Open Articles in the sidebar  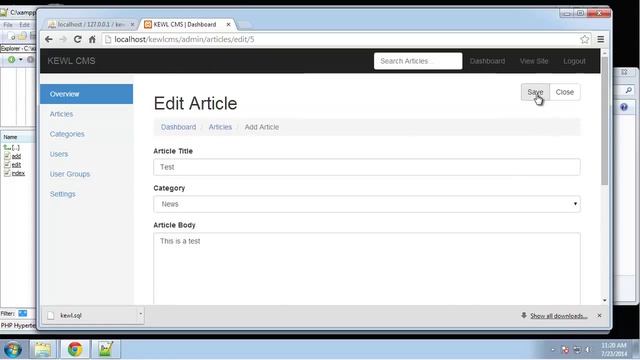pyautogui.click(x=61, y=114)
